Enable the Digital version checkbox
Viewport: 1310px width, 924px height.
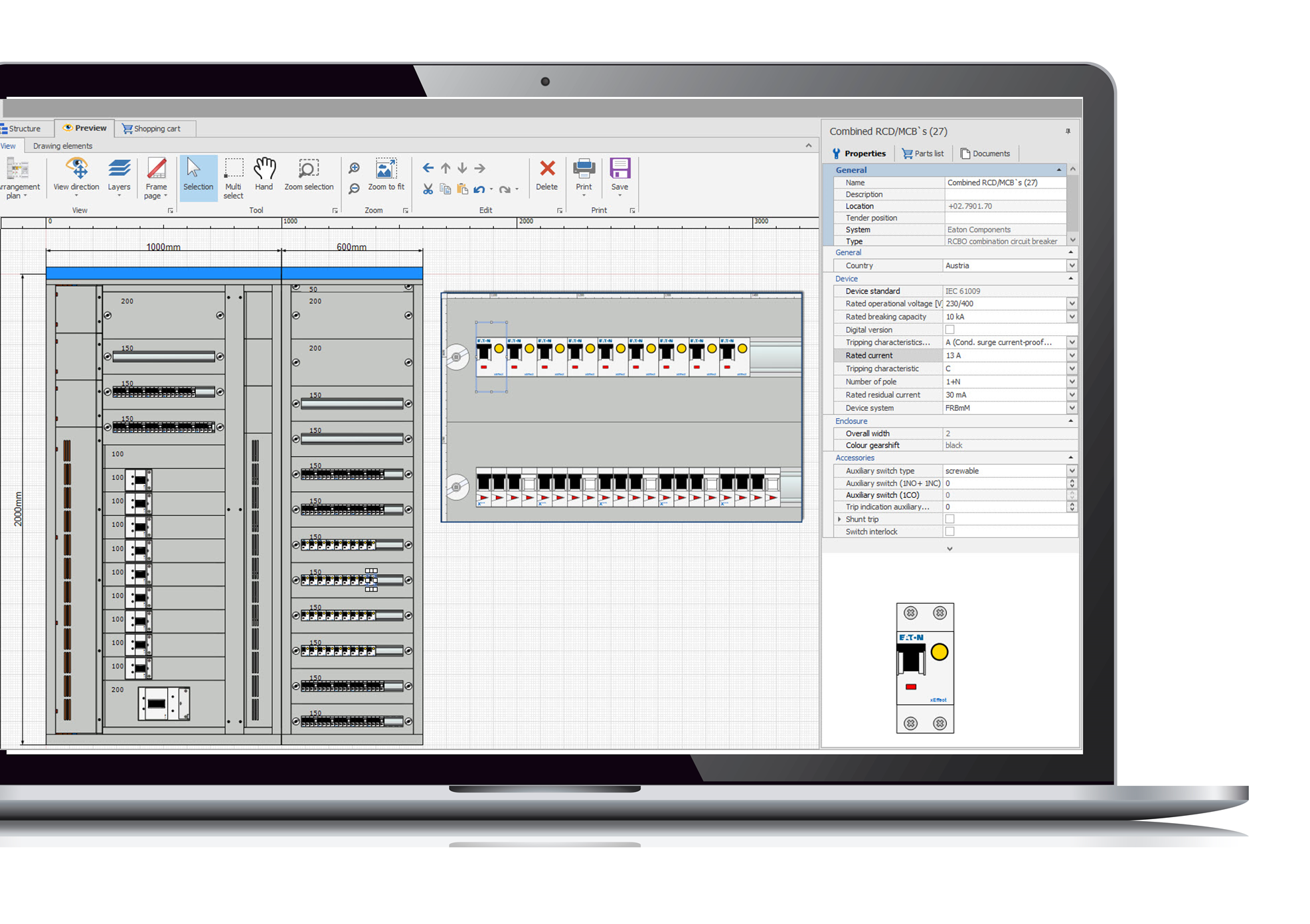pyautogui.click(x=949, y=330)
